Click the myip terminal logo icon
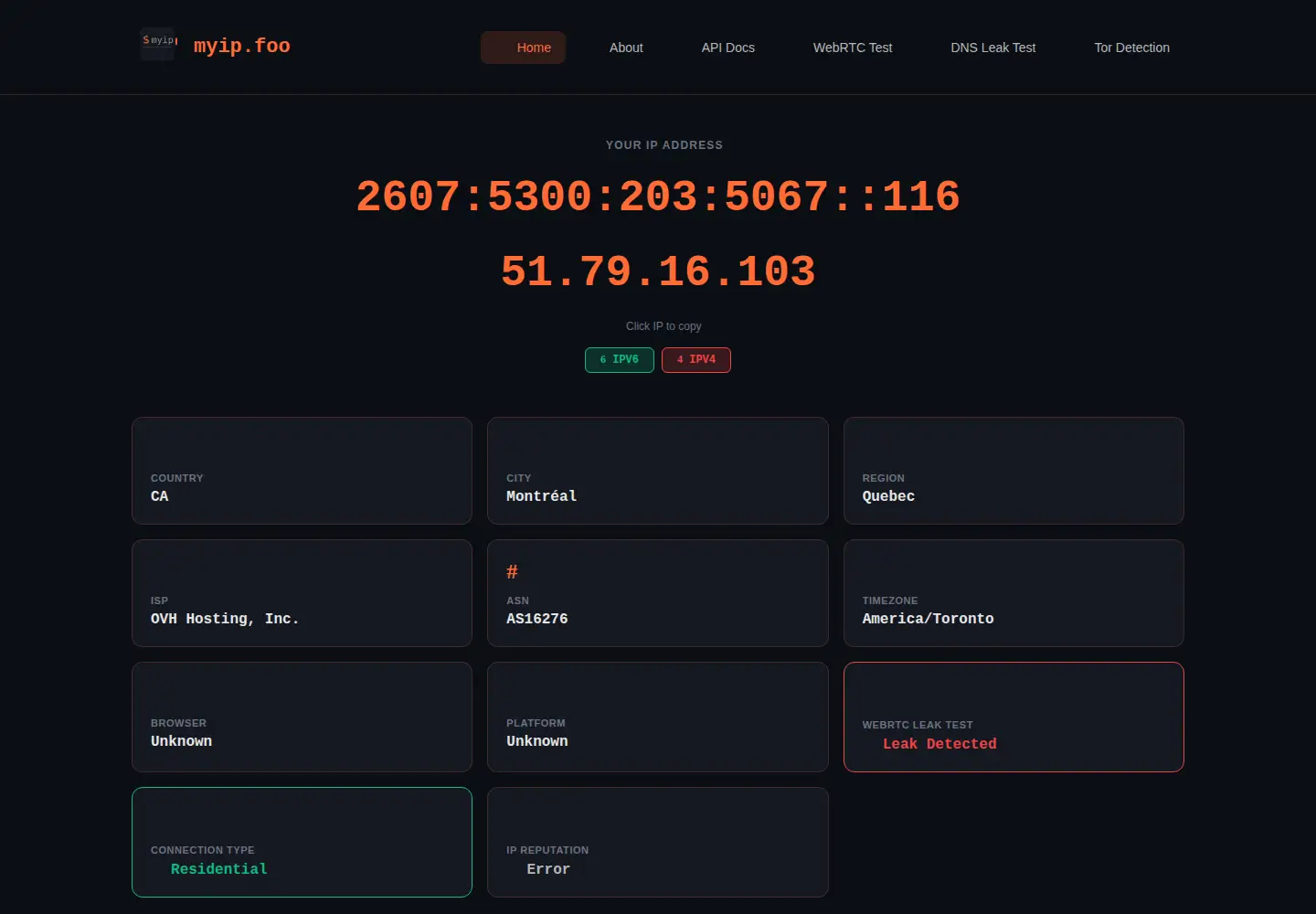The height and width of the screenshot is (914, 1316). tap(158, 45)
